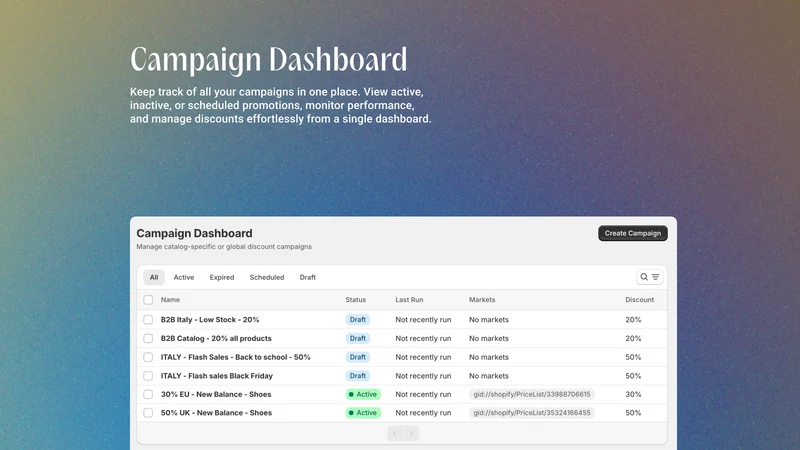Click PriceList tag ending 35324166455

click(532, 413)
